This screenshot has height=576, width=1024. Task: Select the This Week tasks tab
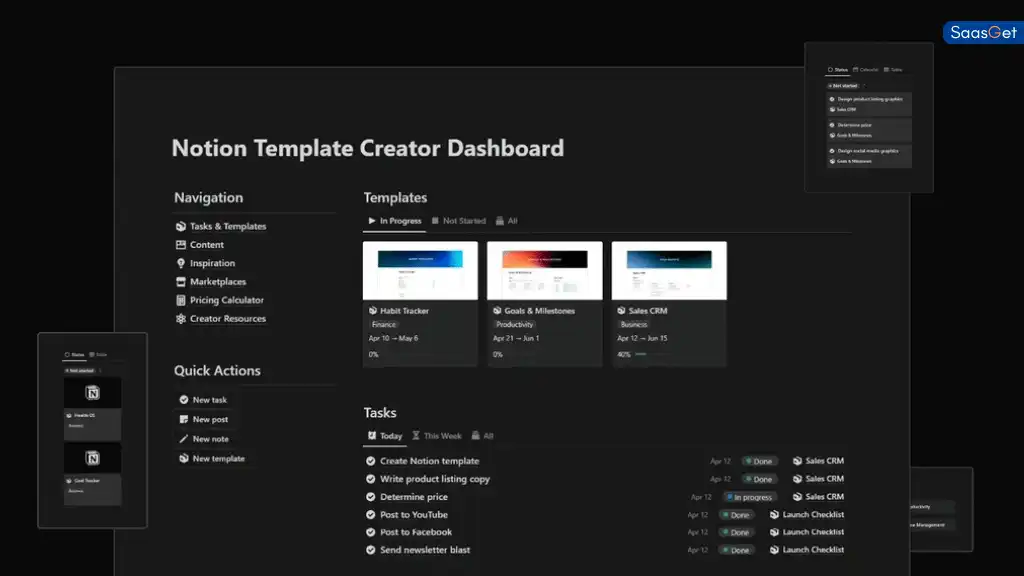pos(436,436)
